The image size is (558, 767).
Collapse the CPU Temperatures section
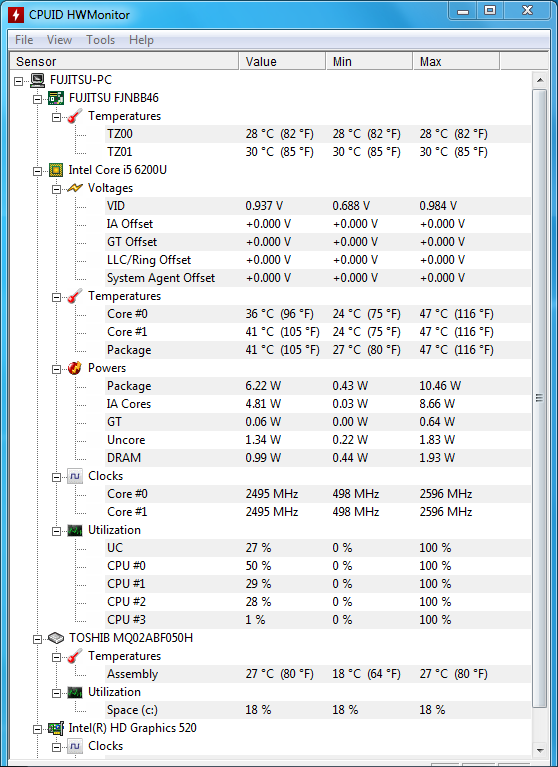[x=57, y=297]
